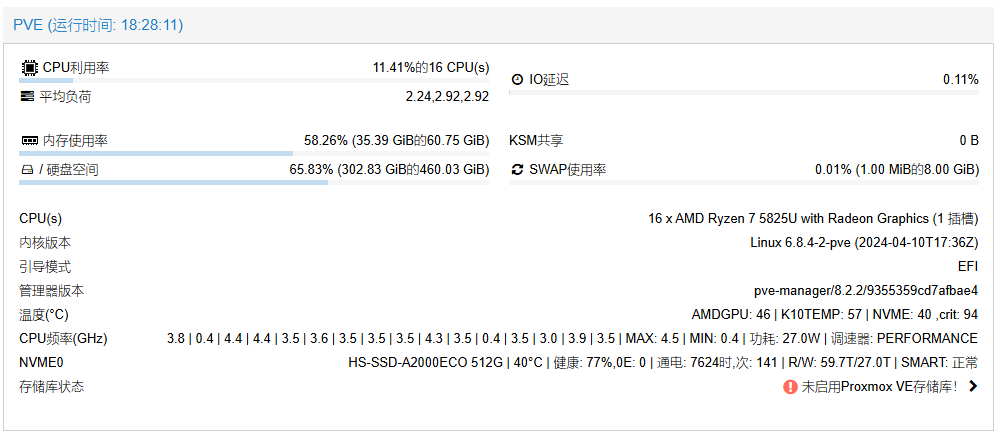Click the memory usage RAM icon

(29, 141)
